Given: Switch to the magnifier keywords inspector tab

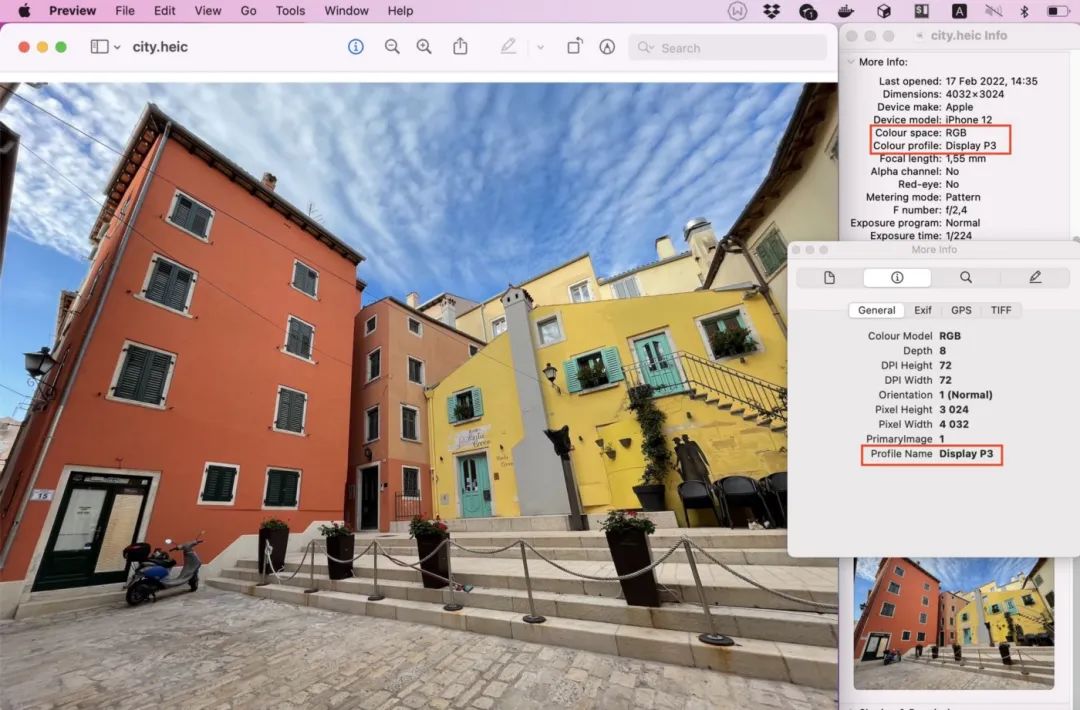Looking at the screenshot, I should (x=966, y=278).
